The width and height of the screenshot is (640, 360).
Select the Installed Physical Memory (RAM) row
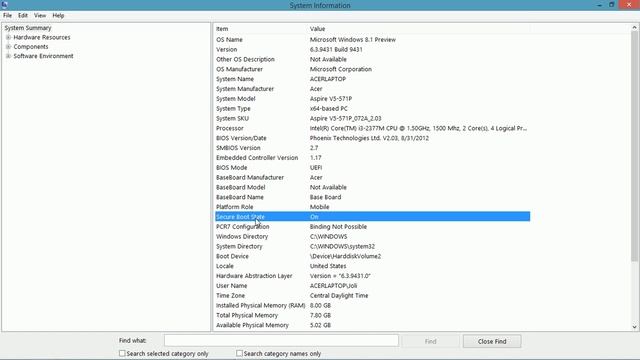(x=372, y=305)
